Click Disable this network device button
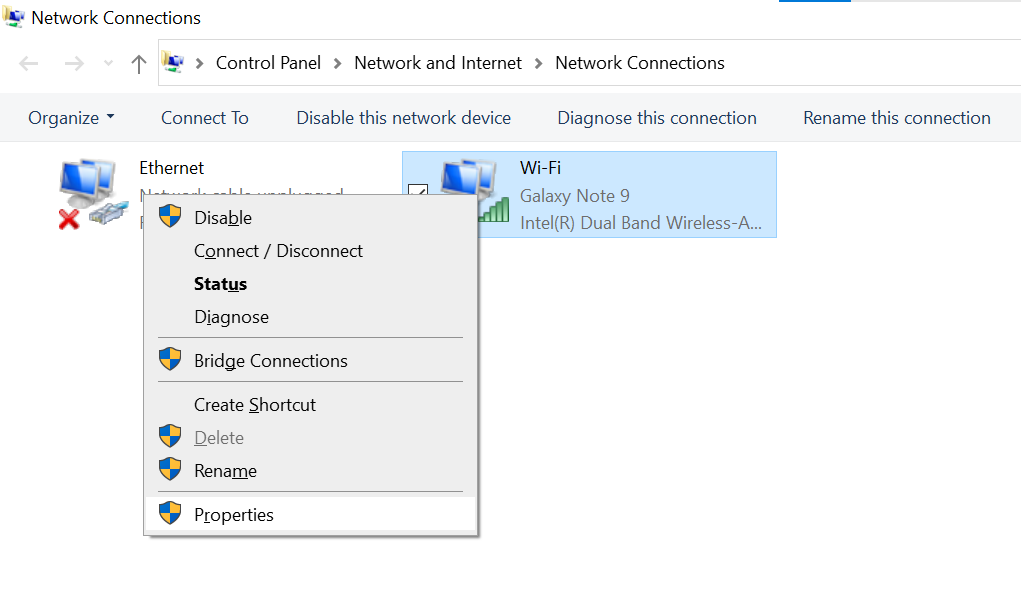 pyautogui.click(x=403, y=118)
